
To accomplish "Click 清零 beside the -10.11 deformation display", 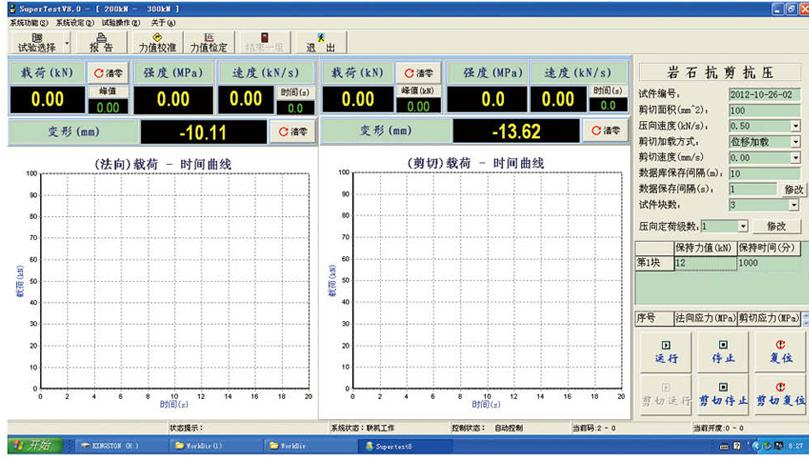I will pos(293,131).
